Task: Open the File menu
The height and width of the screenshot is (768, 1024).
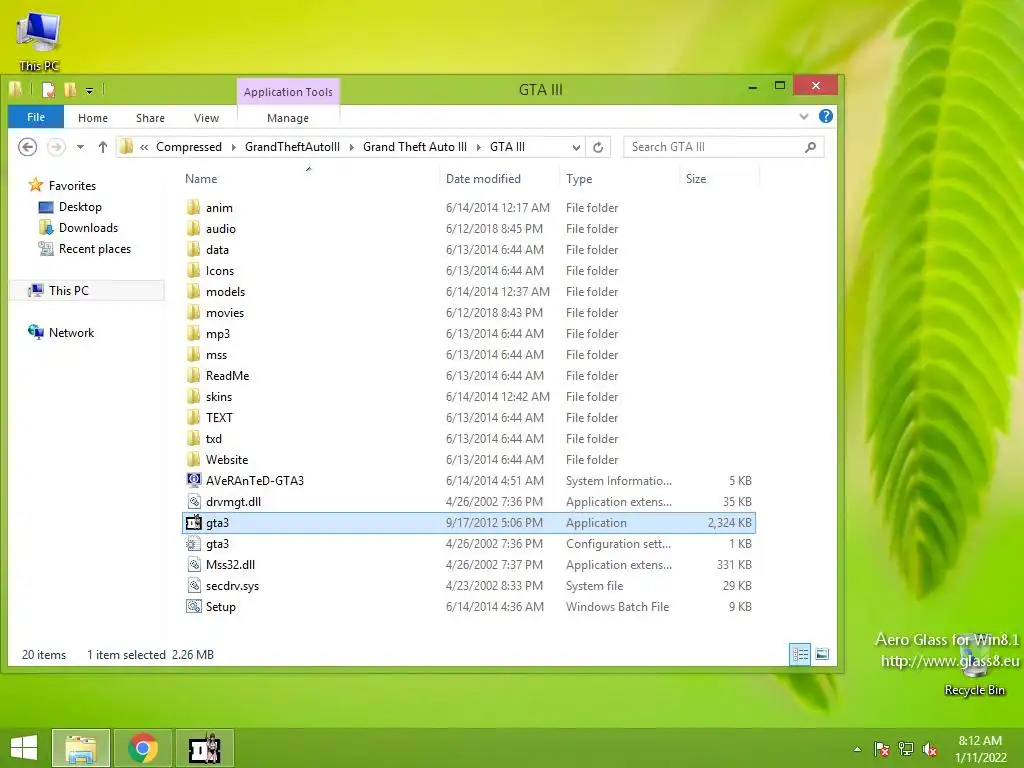Action: pyautogui.click(x=36, y=117)
